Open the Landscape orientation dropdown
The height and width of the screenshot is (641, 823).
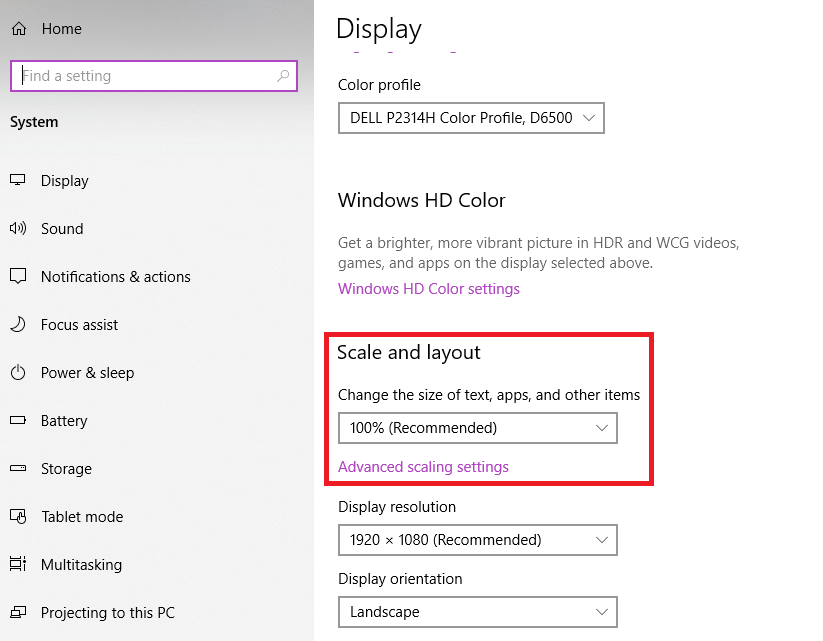click(477, 612)
